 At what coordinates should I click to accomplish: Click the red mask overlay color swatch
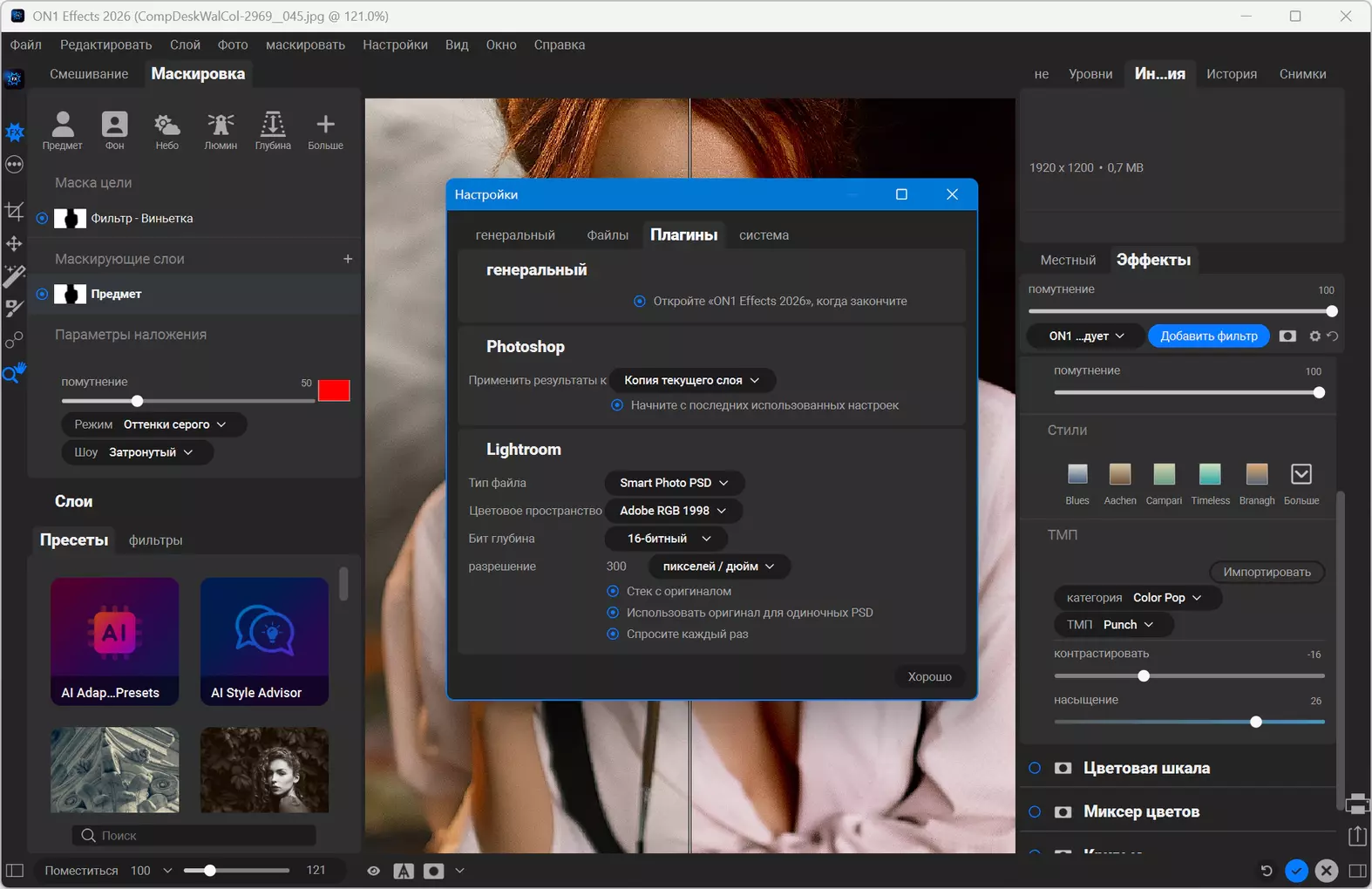[x=334, y=390]
